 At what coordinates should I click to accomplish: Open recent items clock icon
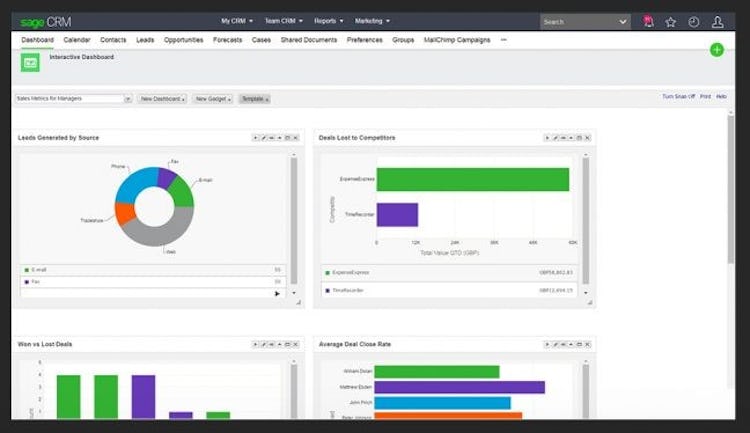(694, 22)
